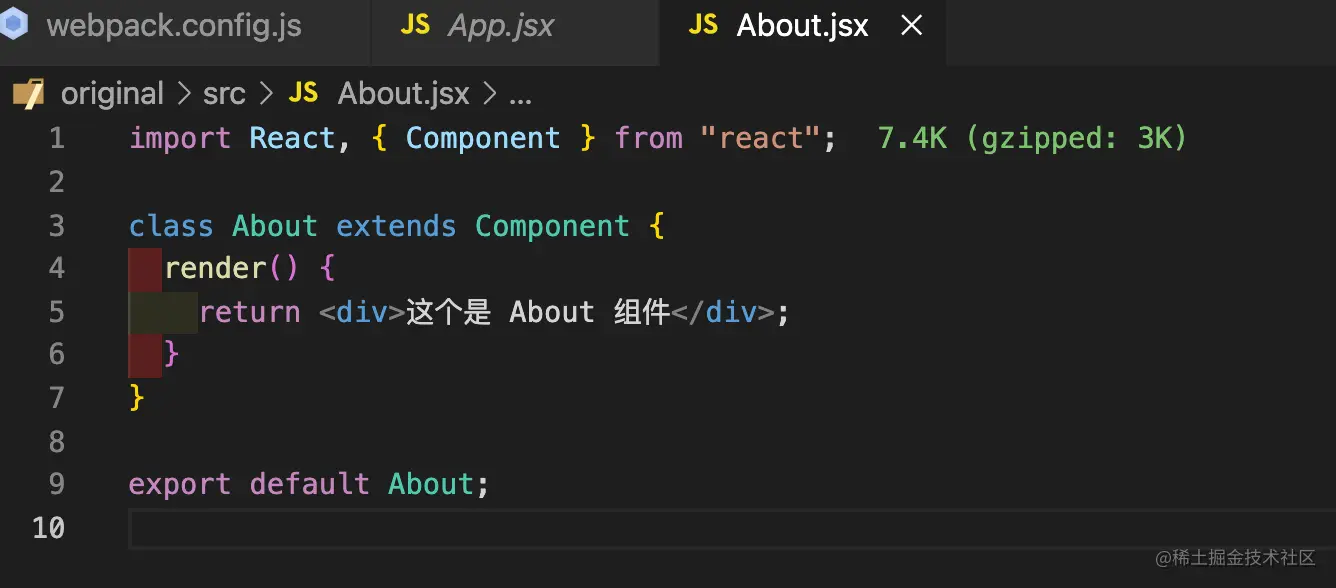Click line number 10 in gutter
The image size is (1336, 588).
point(49,527)
